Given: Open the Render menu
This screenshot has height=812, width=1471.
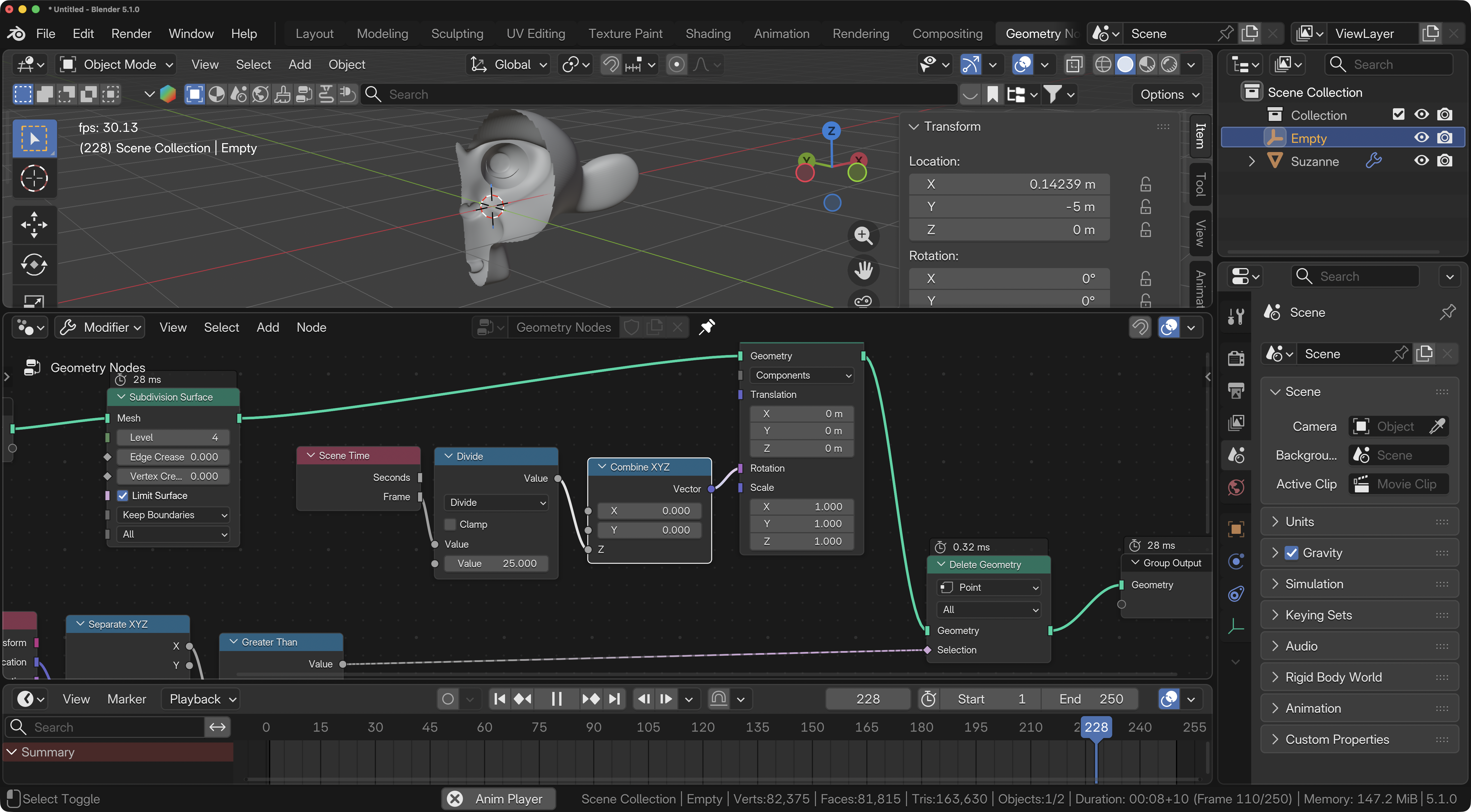Looking at the screenshot, I should coord(131,34).
